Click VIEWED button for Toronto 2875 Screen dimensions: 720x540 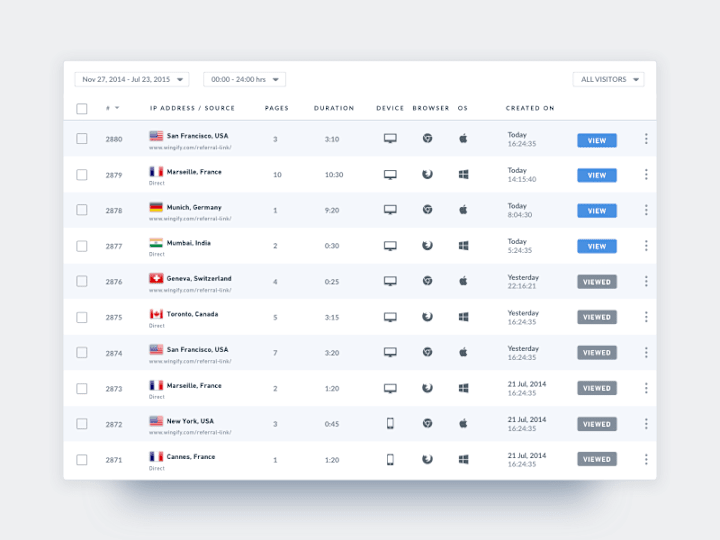click(597, 317)
